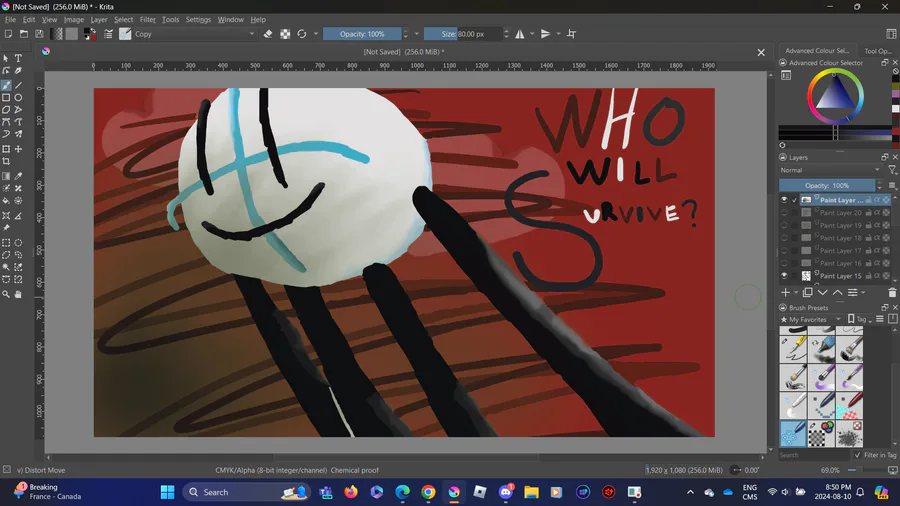Viewport: 900px width, 506px height.
Task: Show Paint Layer 18 visibility eye
Action: pyautogui.click(x=784, y=238)
